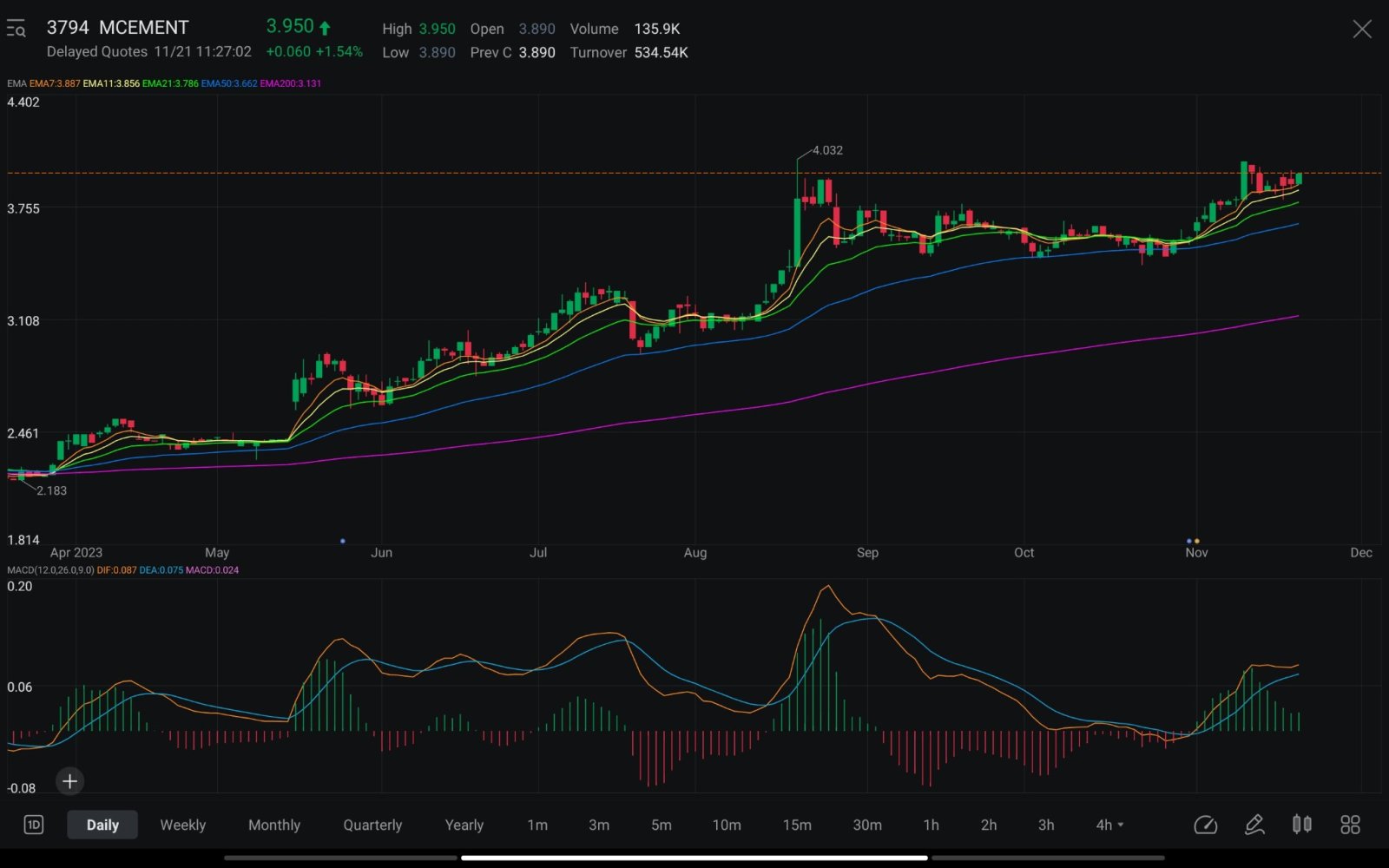Switch to the Yearly timeframe
This screenshot has height=868, width=1389.
click(x=464, y=825)
